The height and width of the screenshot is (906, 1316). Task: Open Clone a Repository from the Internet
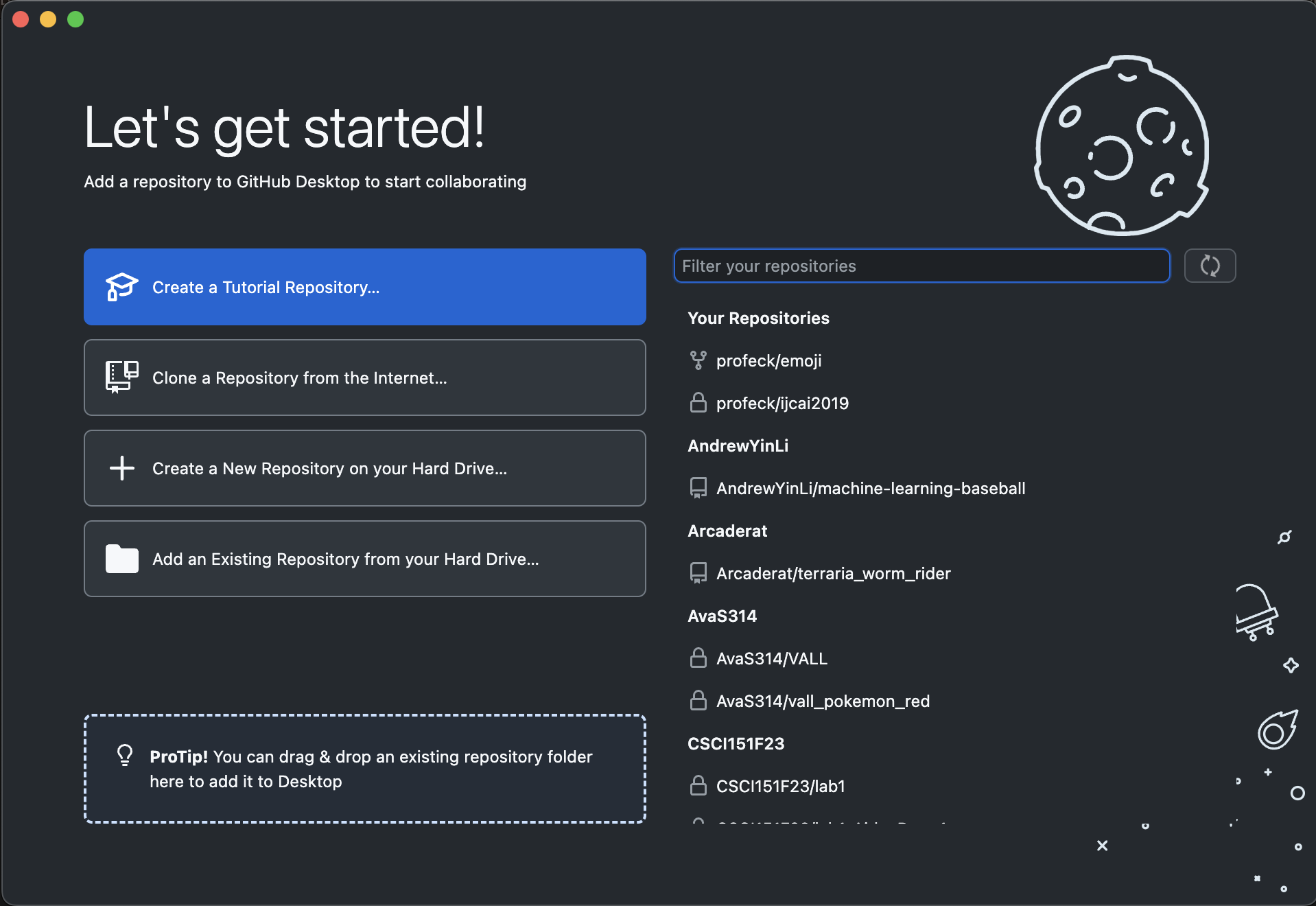pyautogui.click(x=364, y=377)
